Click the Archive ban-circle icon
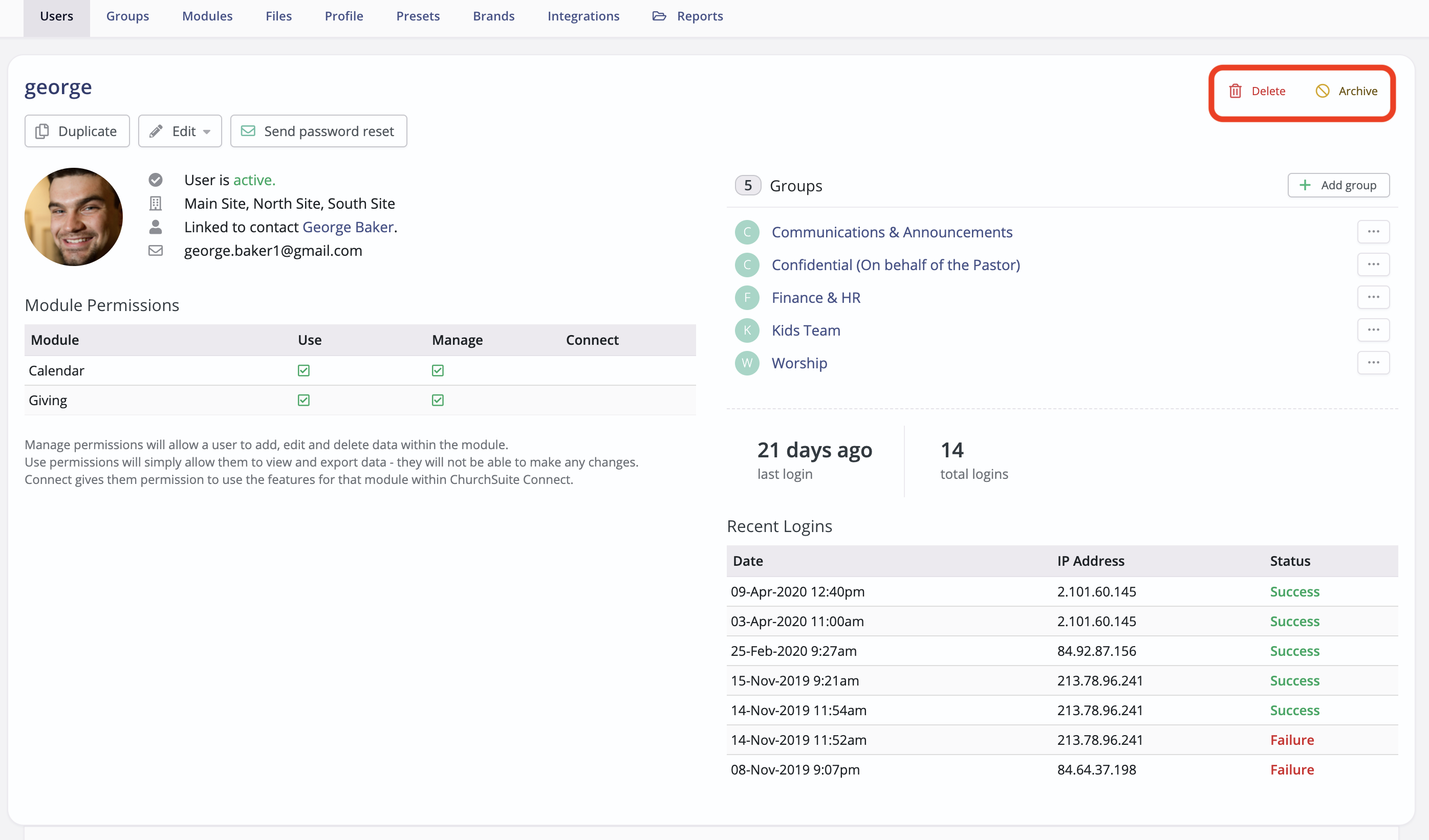This screenshot has height=840, width=1429. pos(1322,91)
